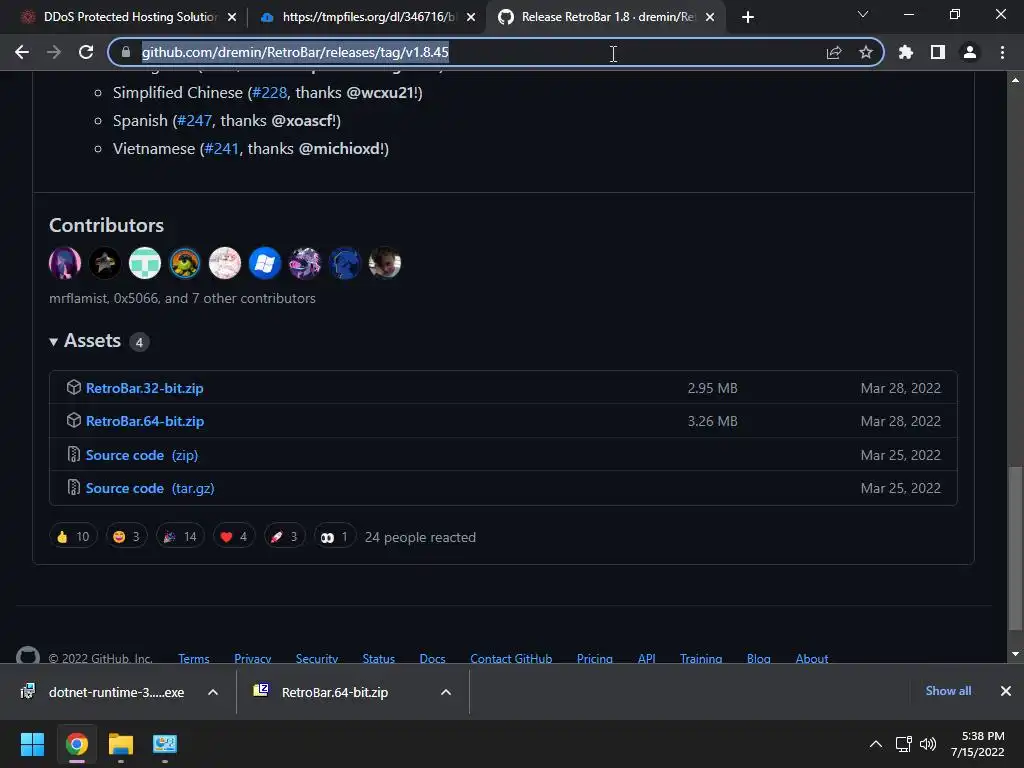Go back to the previous page
The height and width of the screenshot is (768, 1024).
22,52
